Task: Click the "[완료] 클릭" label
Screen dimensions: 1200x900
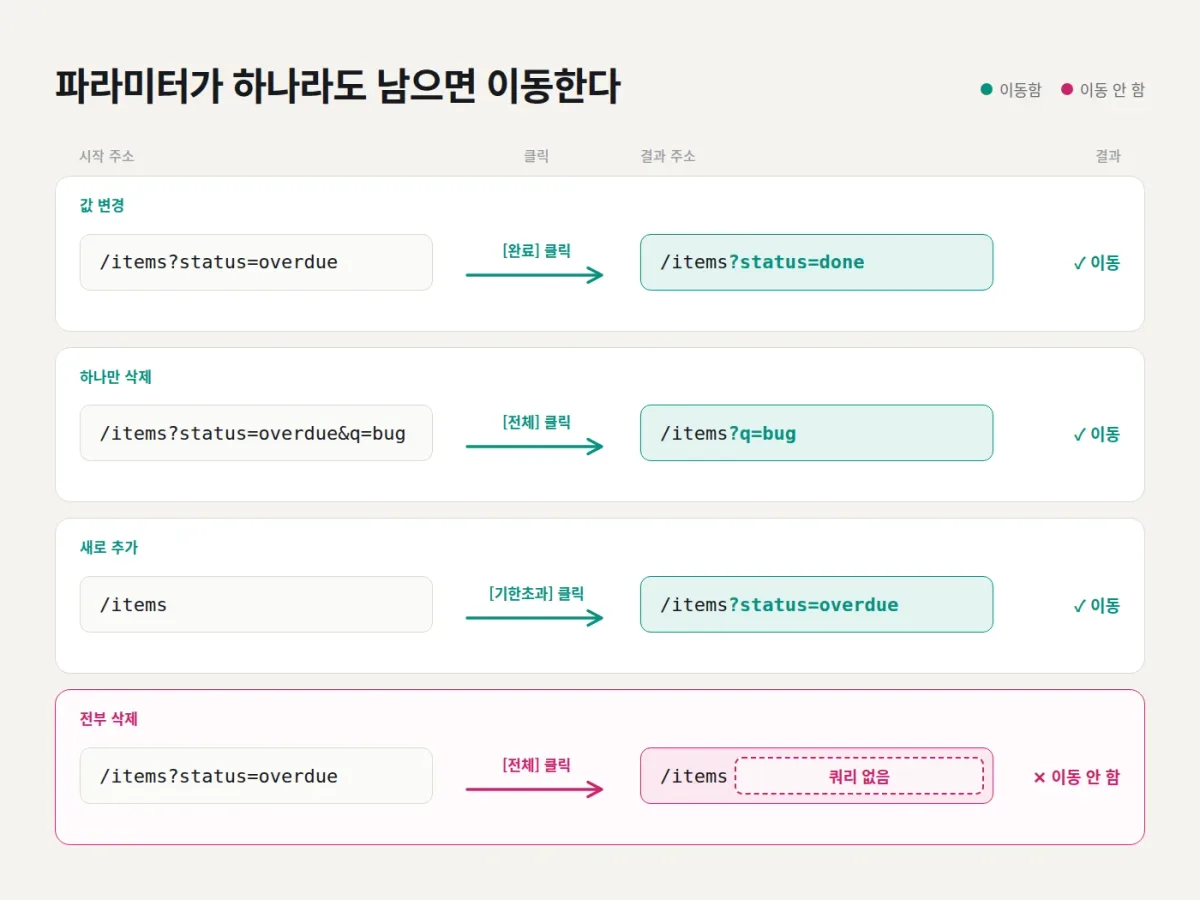Action: (536, 251)
